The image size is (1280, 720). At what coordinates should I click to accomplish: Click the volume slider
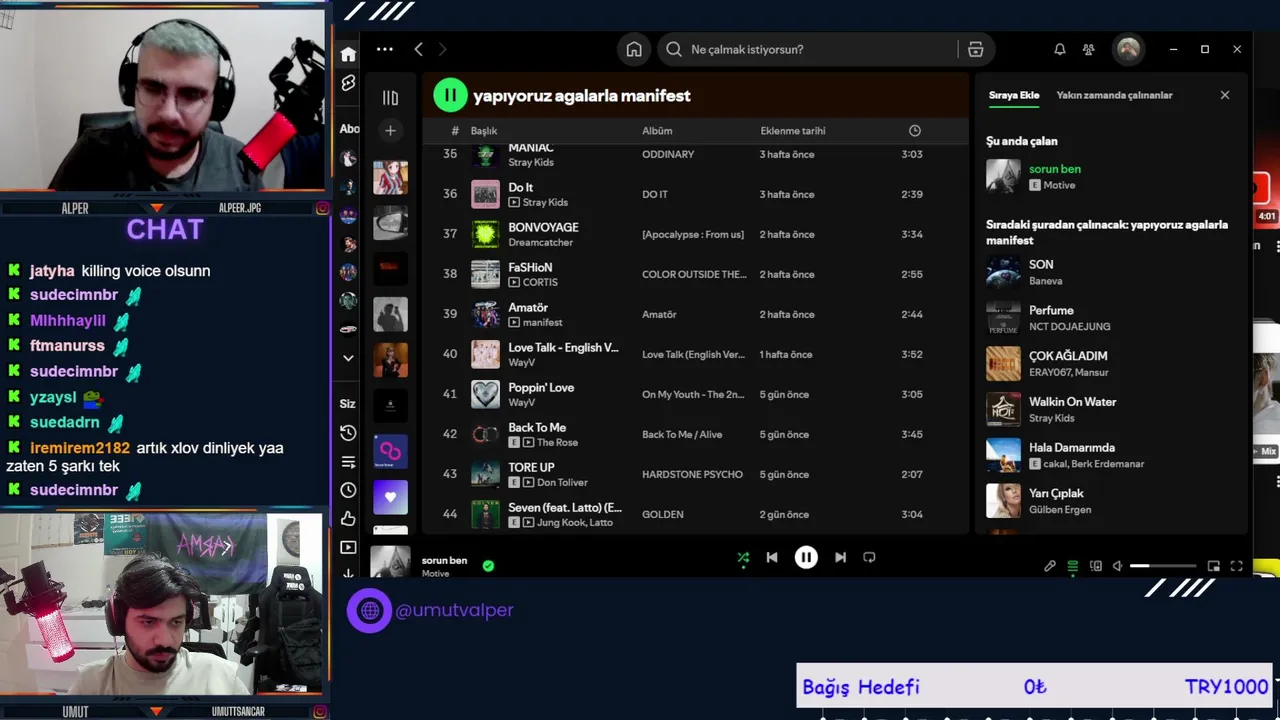1163,566
